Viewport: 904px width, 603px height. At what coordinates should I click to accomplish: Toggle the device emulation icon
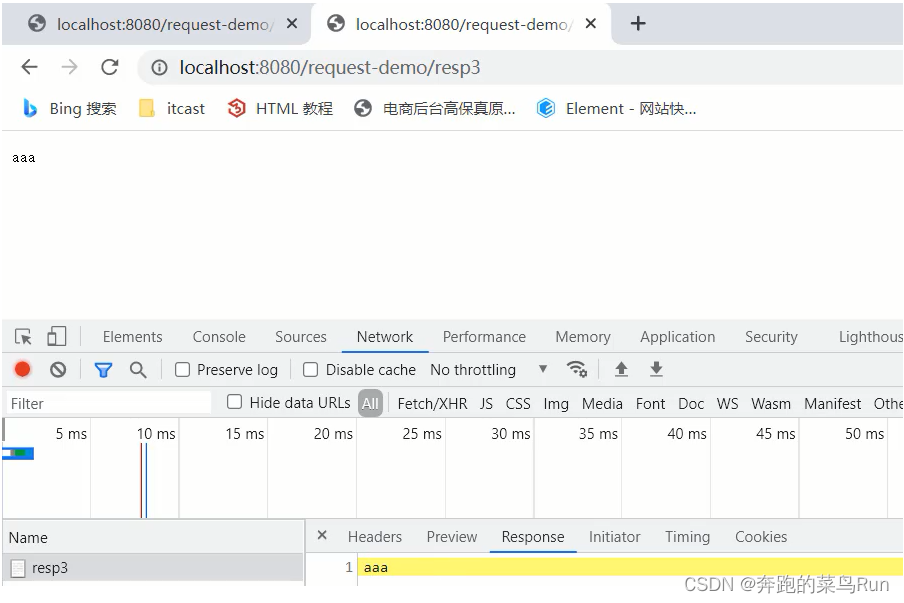(56, 336)
